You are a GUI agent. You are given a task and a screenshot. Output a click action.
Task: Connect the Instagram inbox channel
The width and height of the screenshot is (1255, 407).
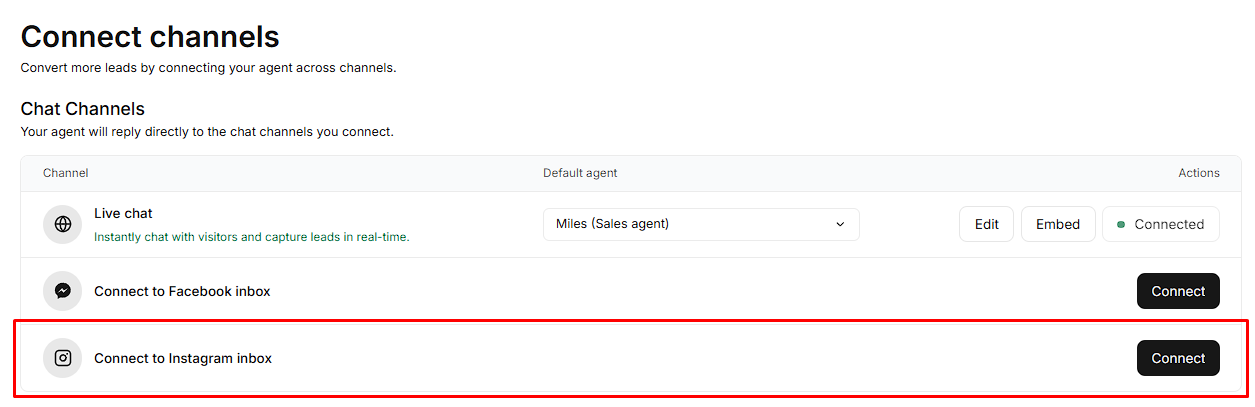1178,358
